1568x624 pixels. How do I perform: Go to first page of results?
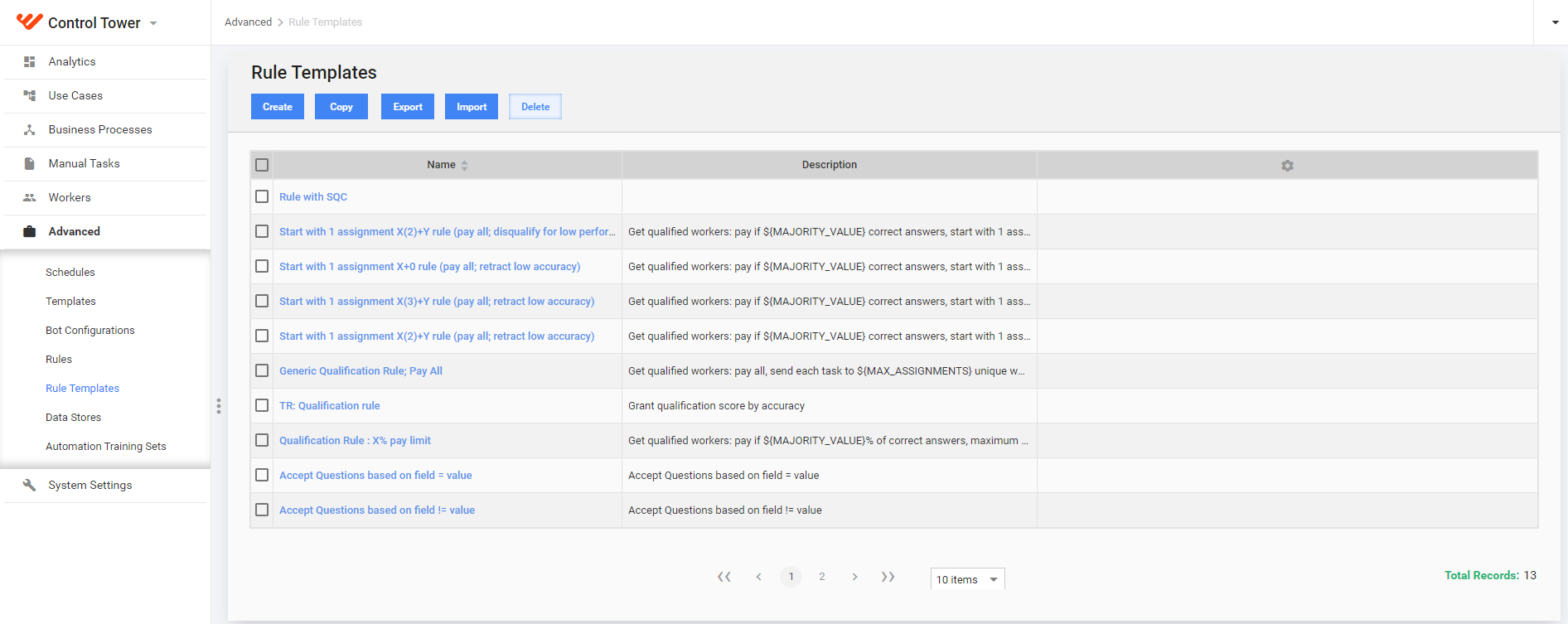tap(724, 577)
